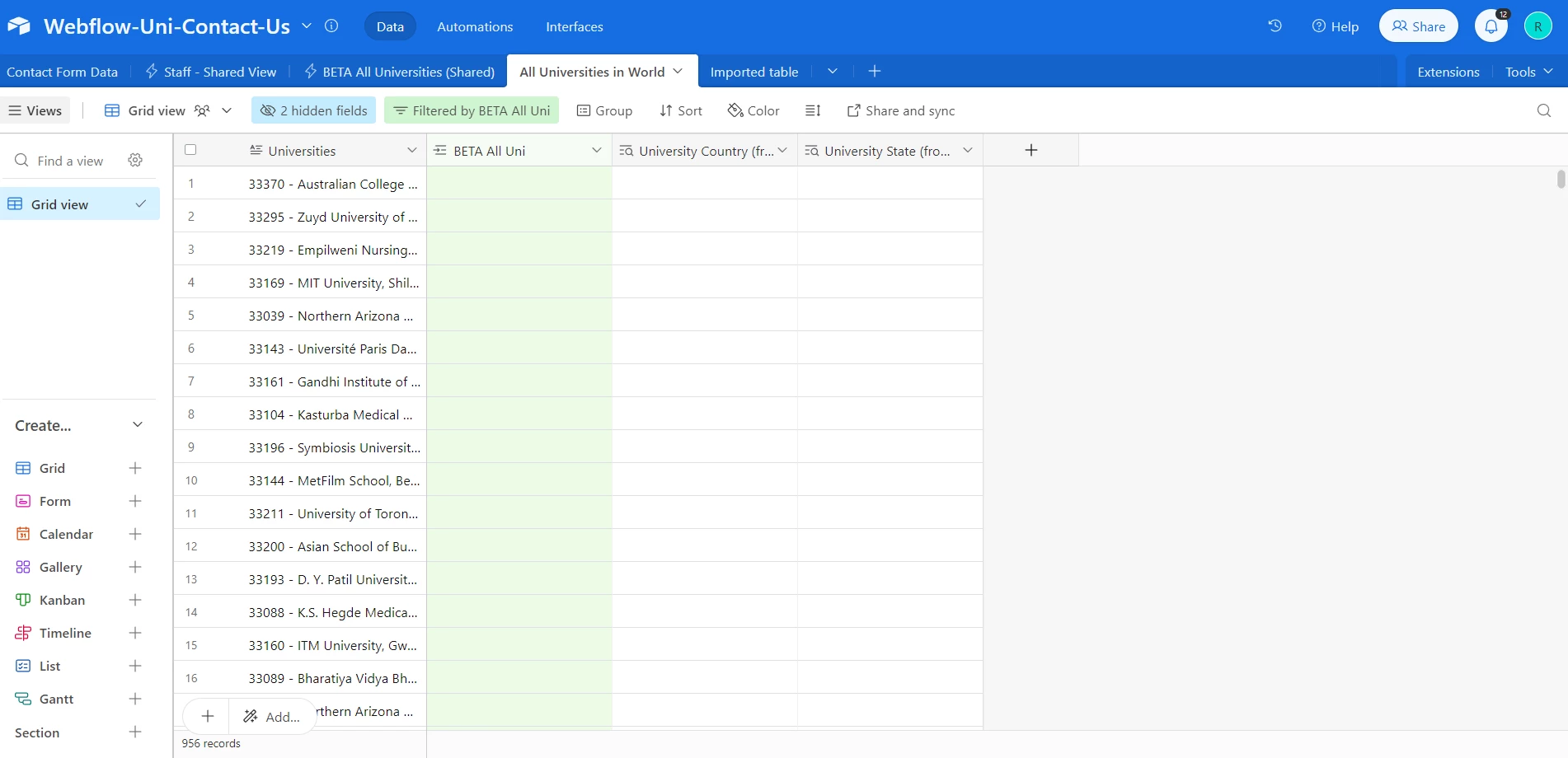Open Tools dropdown
The width and height of the screenshot is (1568, 758).
(1528, 72)
